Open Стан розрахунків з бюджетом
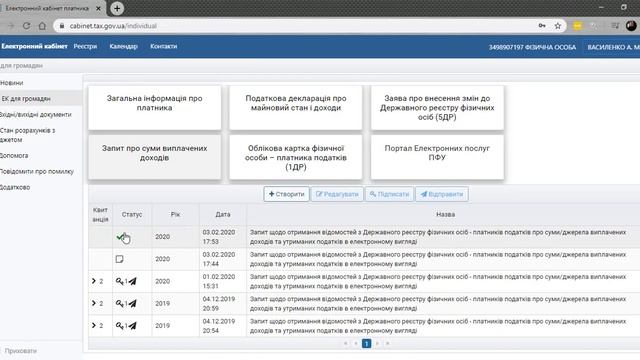The image size is (640, 360). [27, 135]
